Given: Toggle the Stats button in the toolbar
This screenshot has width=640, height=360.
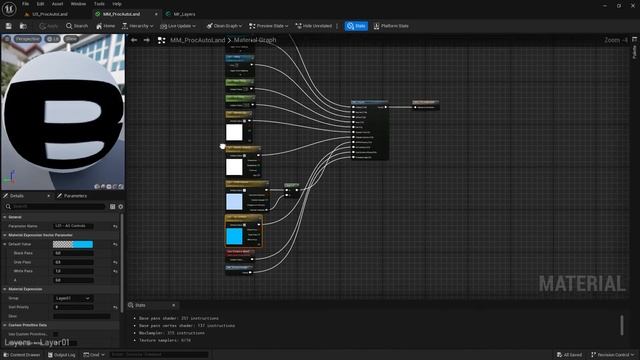Looking at the screenshot, I should pos(356,26).
